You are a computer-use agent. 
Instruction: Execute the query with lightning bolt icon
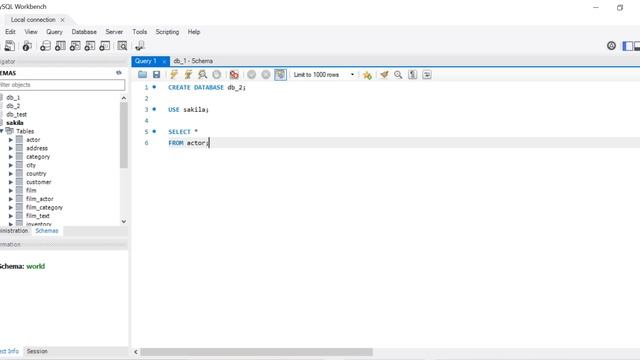pyautogui.click(x=174, y=75)
